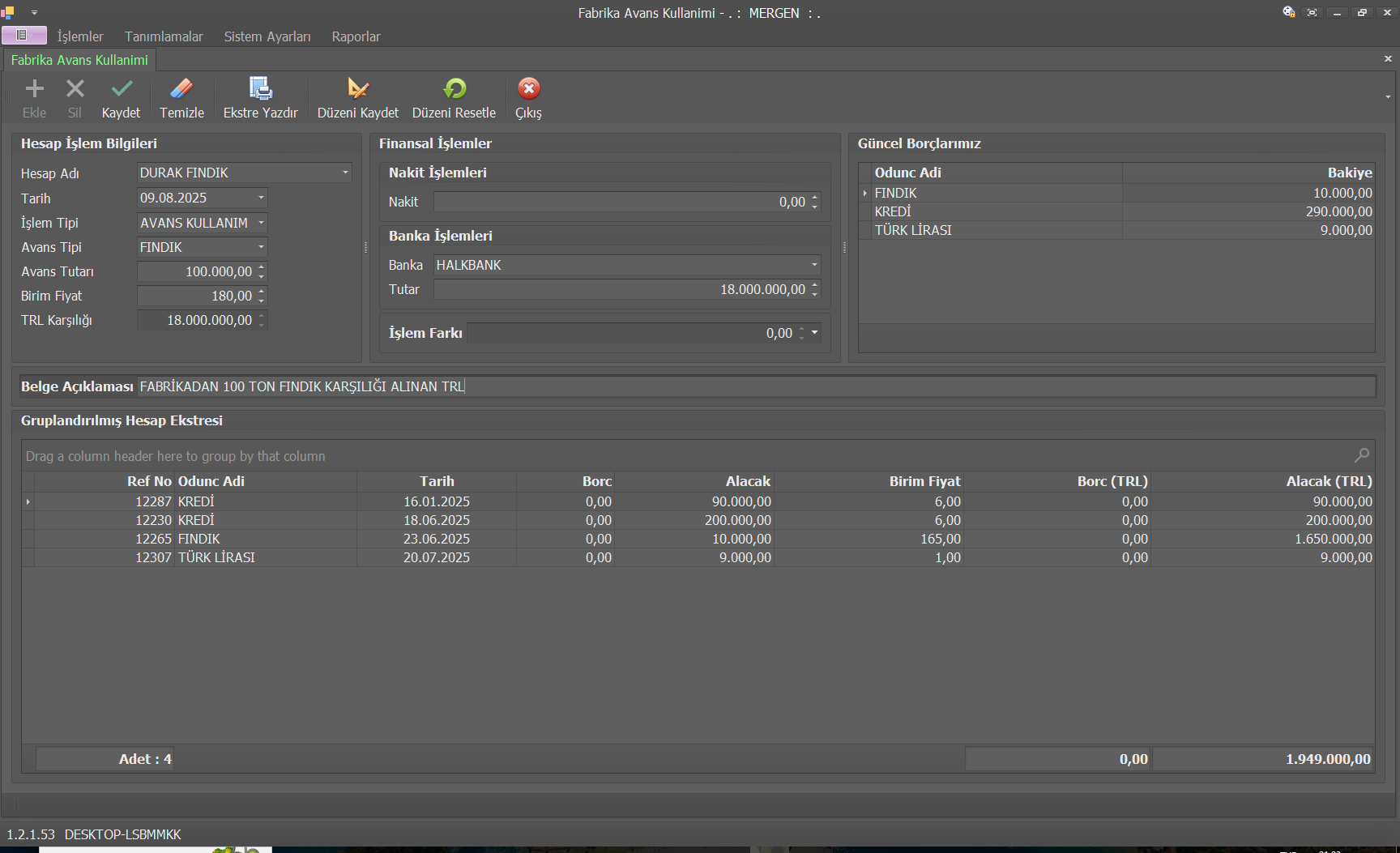This screenshot has width=1400, height=853.
Task: Click the Sil delete icon
Action: pyautogui.click(x=75, y=89)
